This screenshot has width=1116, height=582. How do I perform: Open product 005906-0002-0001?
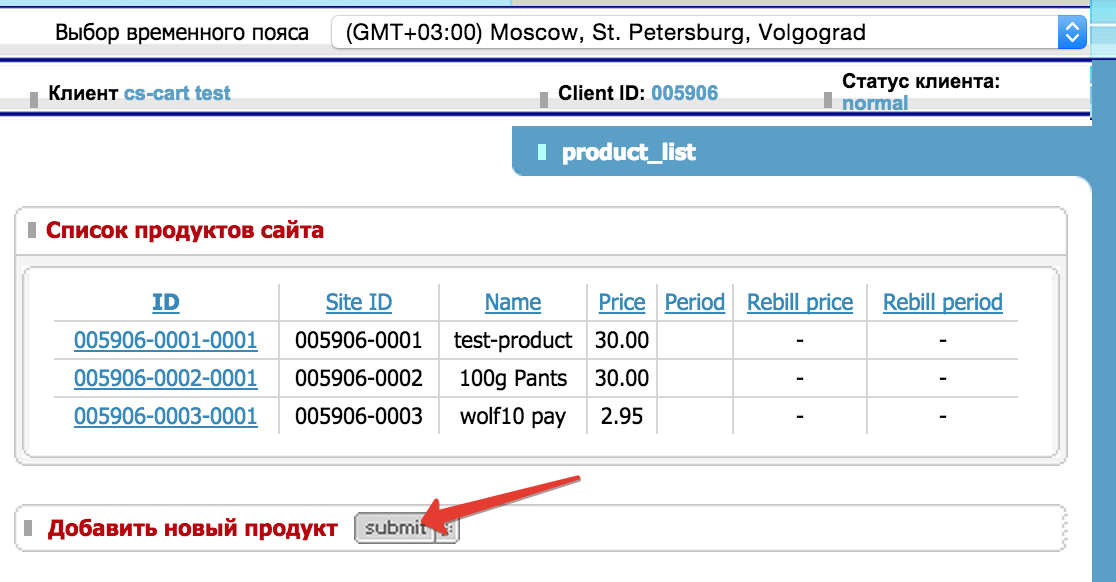pyautogui.click(x=166, y=379)
